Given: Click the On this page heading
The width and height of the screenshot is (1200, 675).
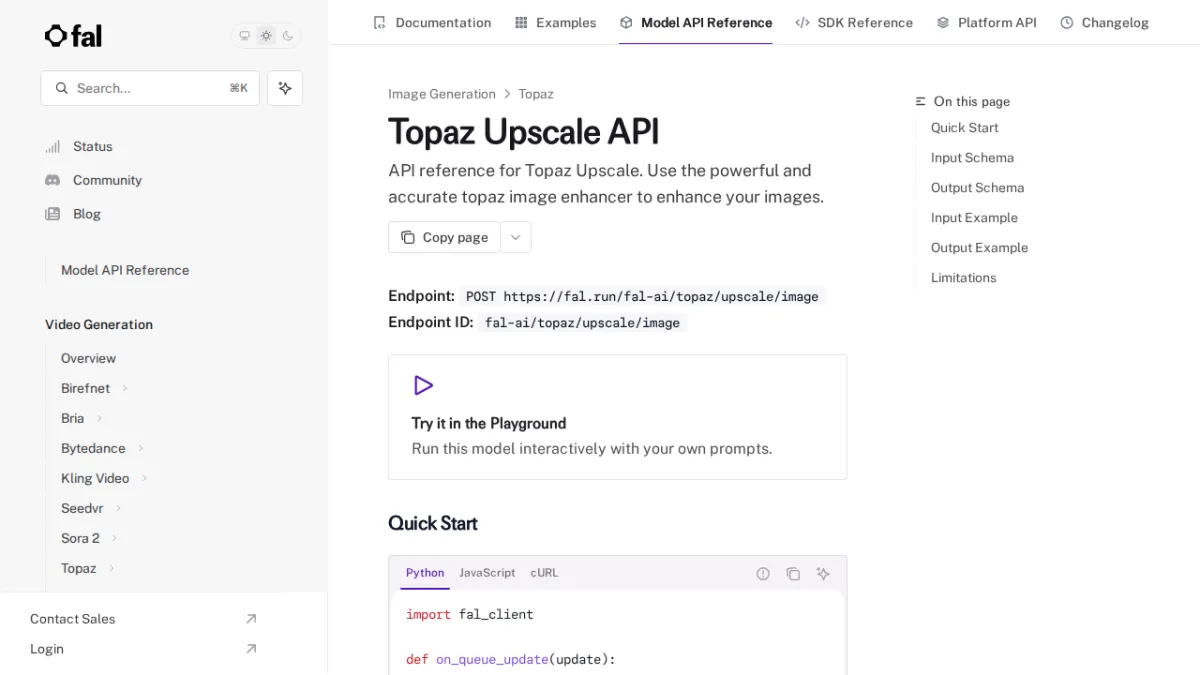Looking at the screenshot, I should (971, 102).
